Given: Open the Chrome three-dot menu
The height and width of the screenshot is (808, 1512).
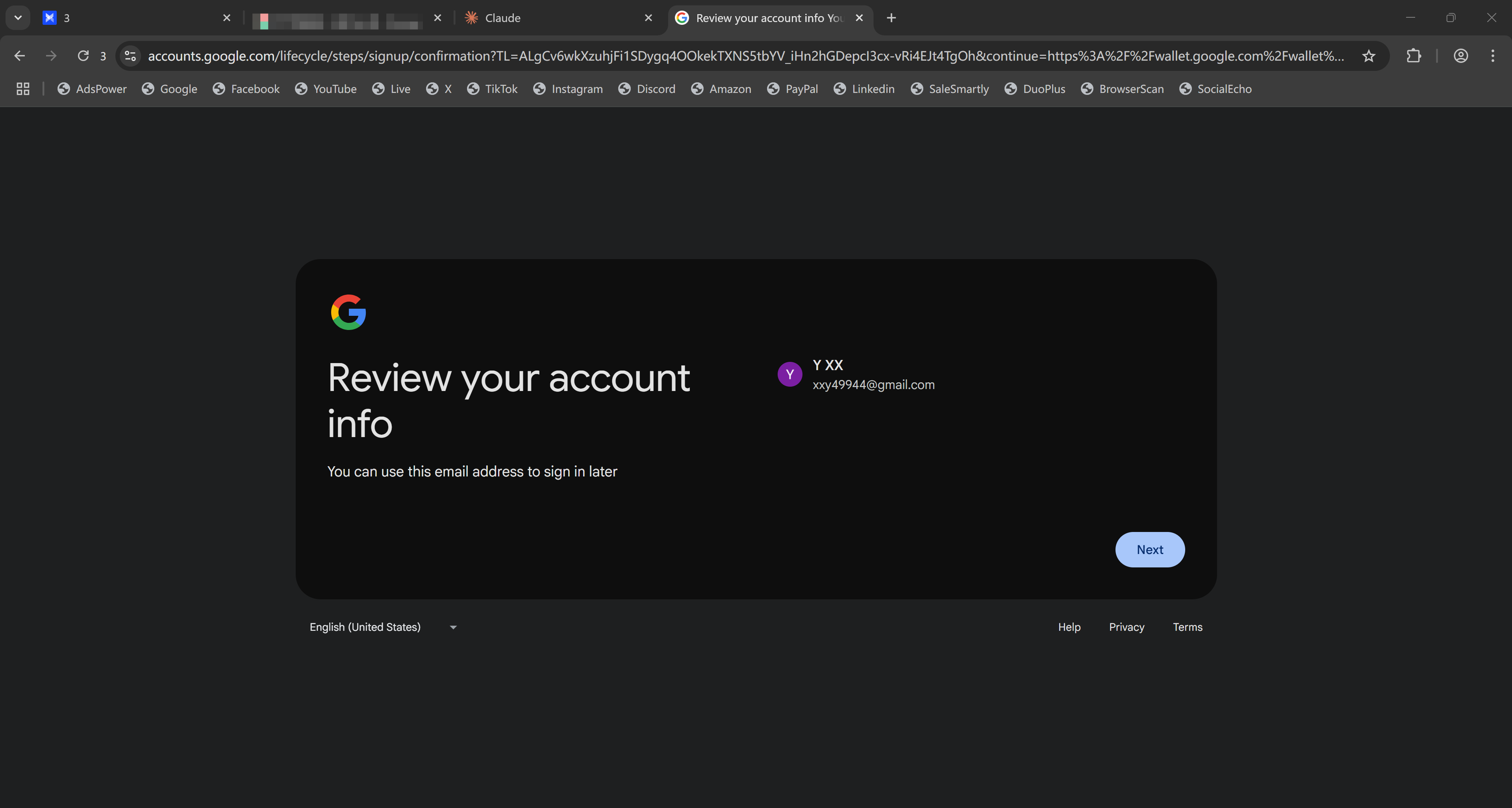Looking at the screenshot, I should coord(1493,56).
